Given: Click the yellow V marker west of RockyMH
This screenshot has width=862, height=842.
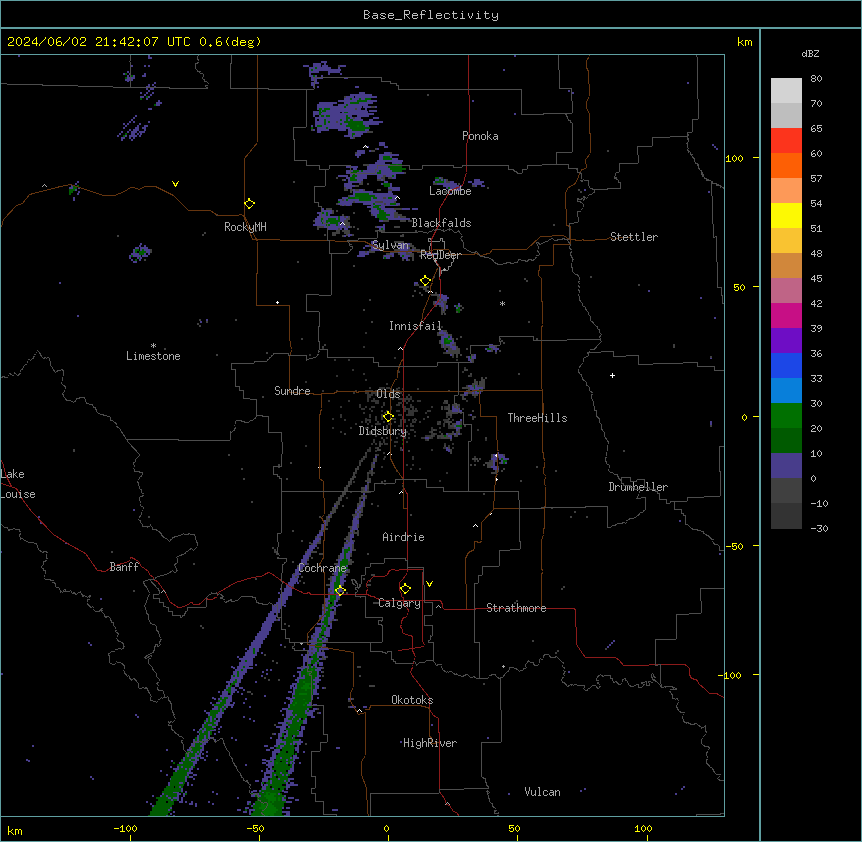Looking at the screenshot, I should pyautogui.click(x=175, y=184).
